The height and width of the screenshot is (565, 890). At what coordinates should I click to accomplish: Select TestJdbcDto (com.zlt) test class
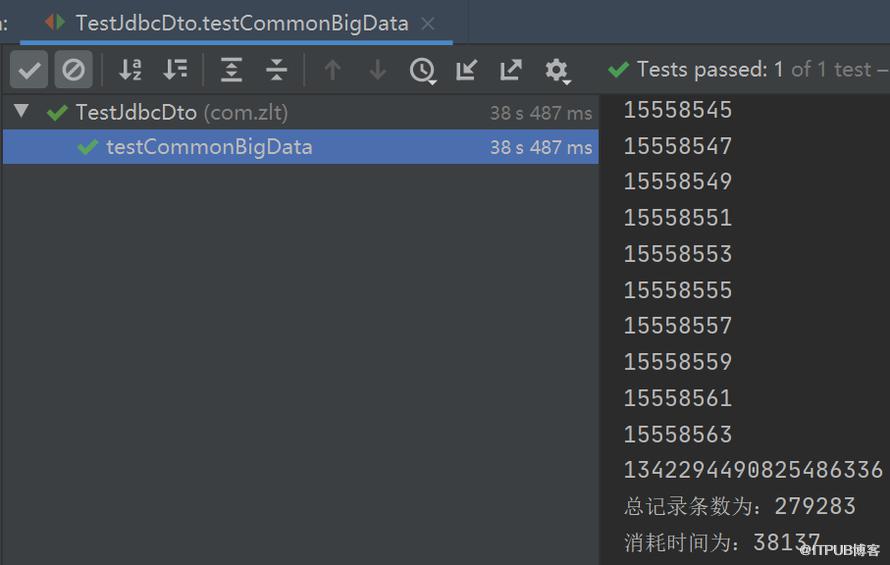pos(182,112)
